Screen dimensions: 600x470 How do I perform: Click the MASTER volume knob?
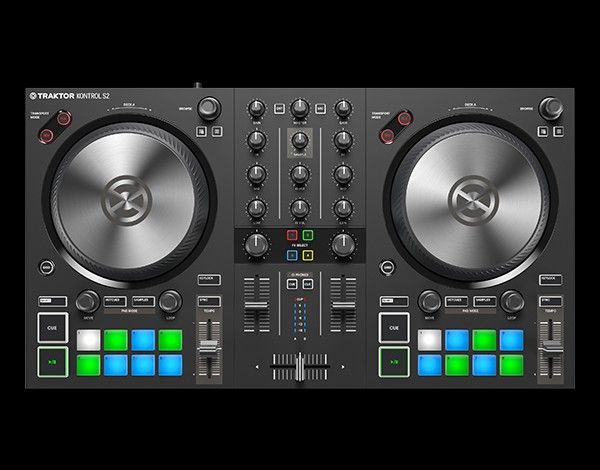click(300, 108)
